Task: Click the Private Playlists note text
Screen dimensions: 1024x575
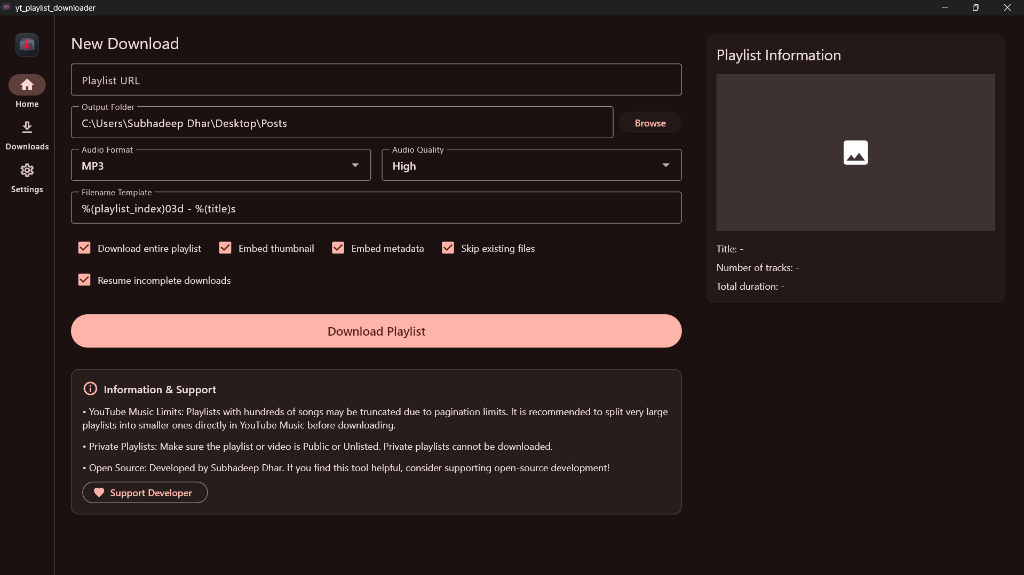Action: pos(317,446)
